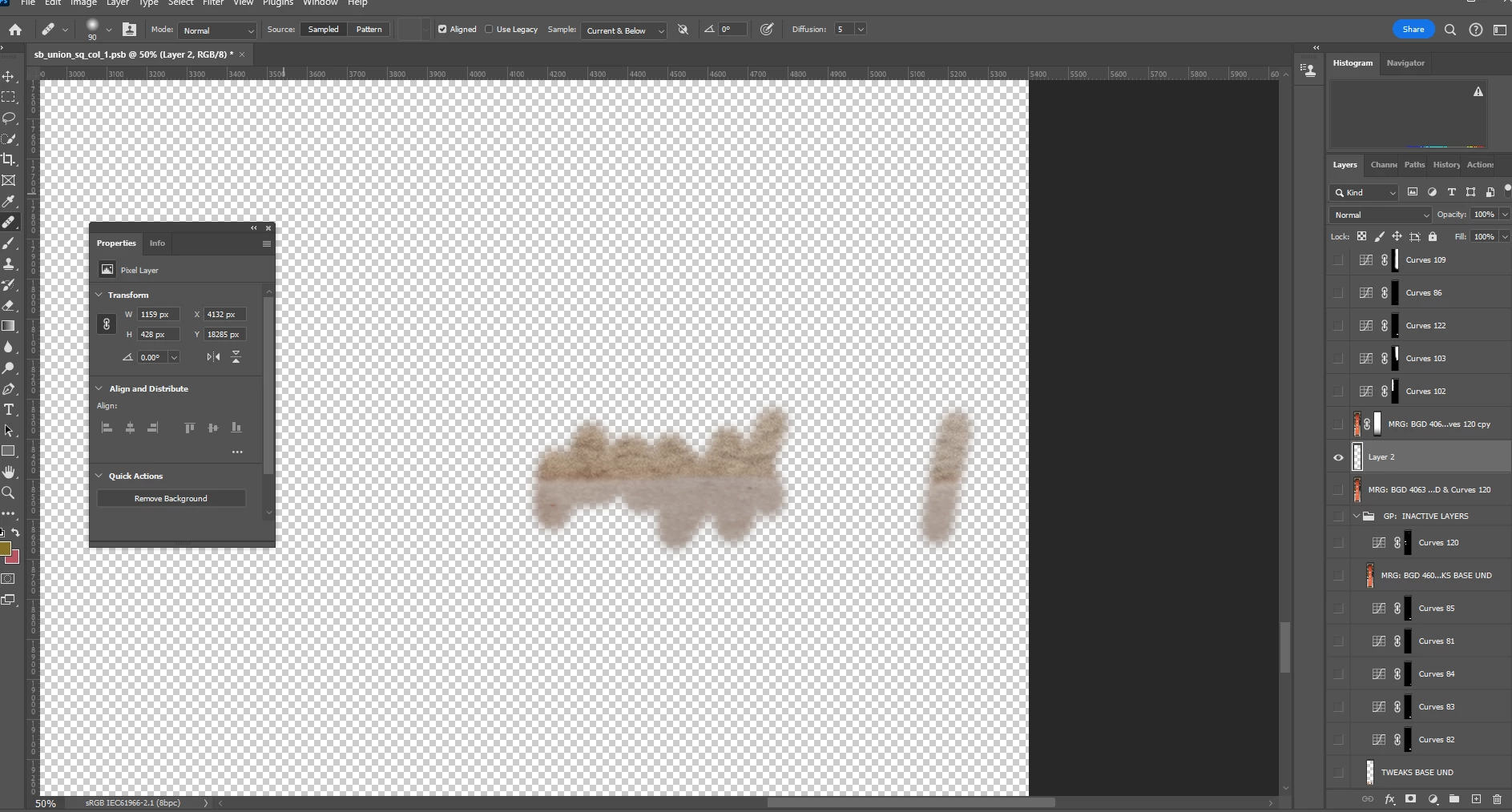This screenshot has width=1512, height=812.
Task: Show the Curves 86 layer
Action: [1338, 293]
